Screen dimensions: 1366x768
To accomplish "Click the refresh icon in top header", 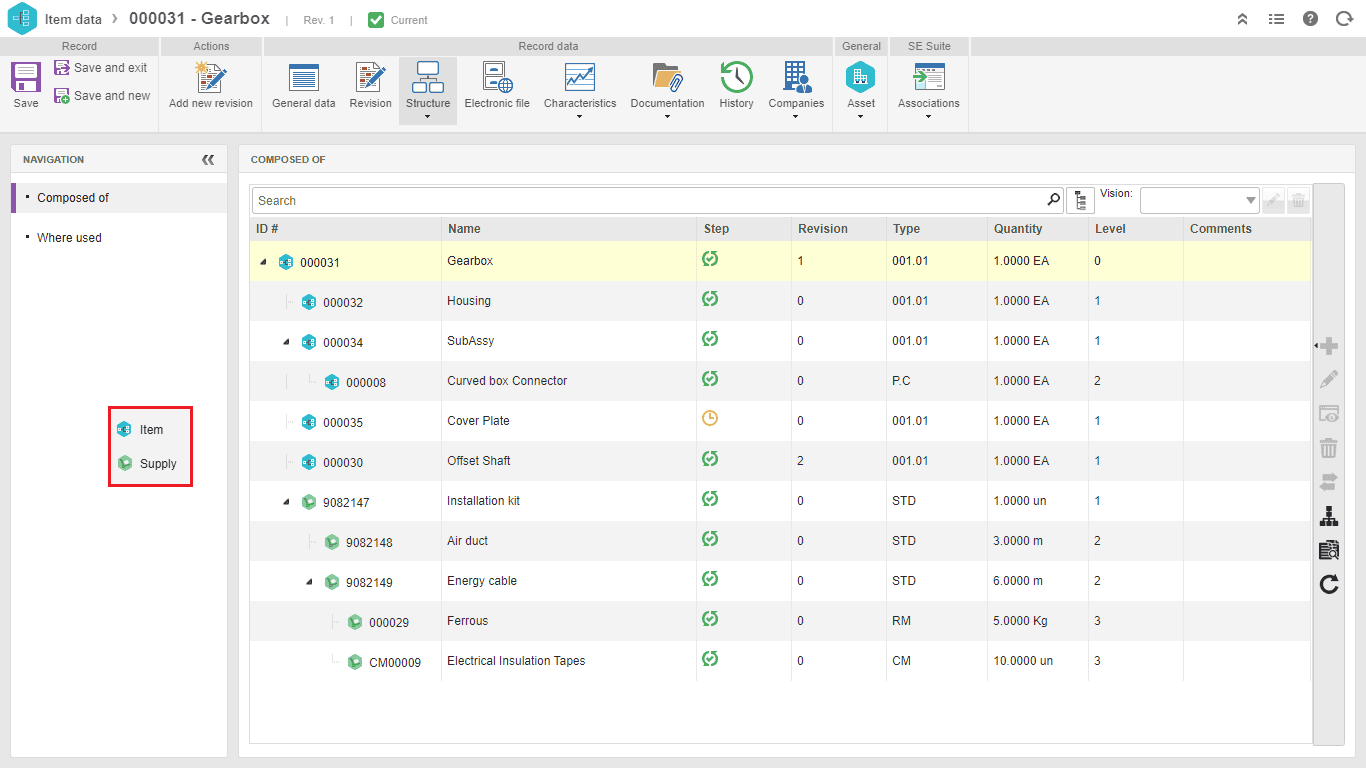I will (1344, 19).
